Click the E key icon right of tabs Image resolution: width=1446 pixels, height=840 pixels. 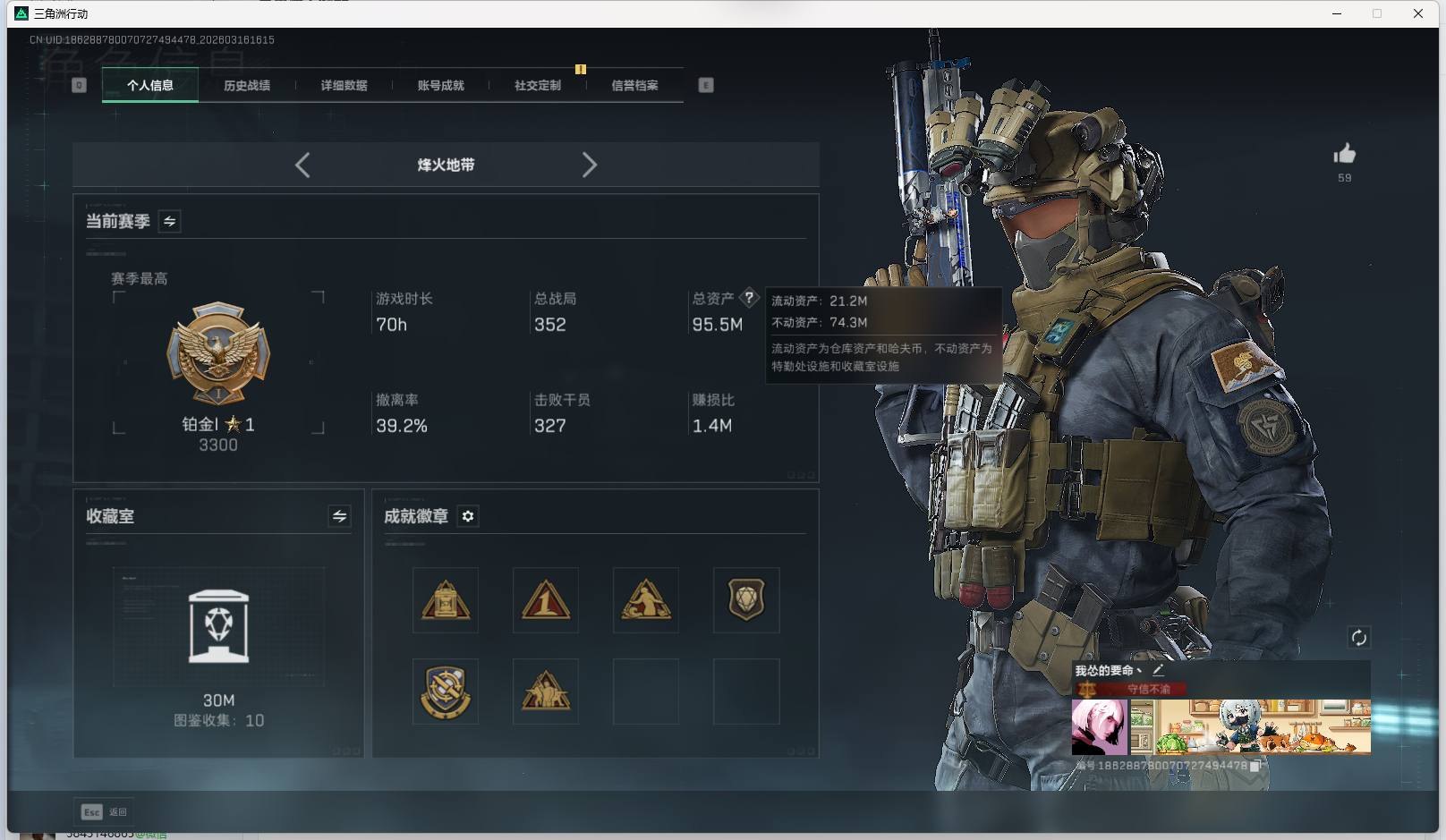(706, 85)
